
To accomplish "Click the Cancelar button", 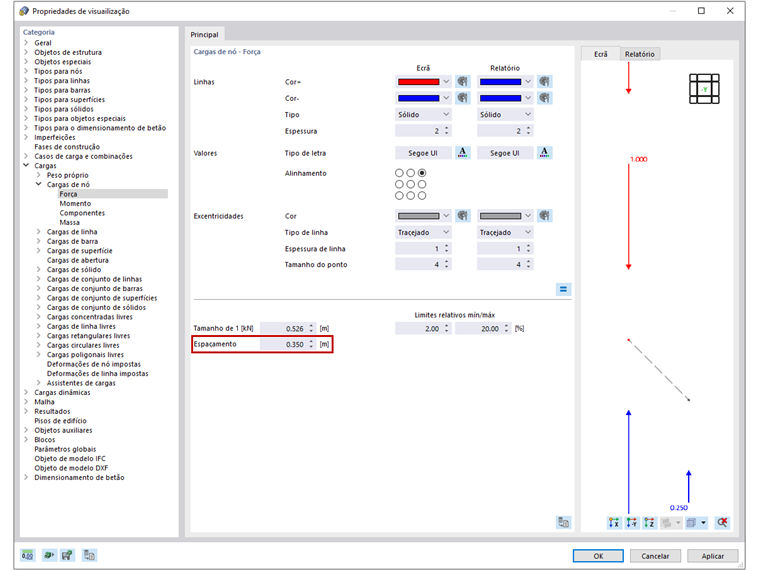I will pos(655,555).
